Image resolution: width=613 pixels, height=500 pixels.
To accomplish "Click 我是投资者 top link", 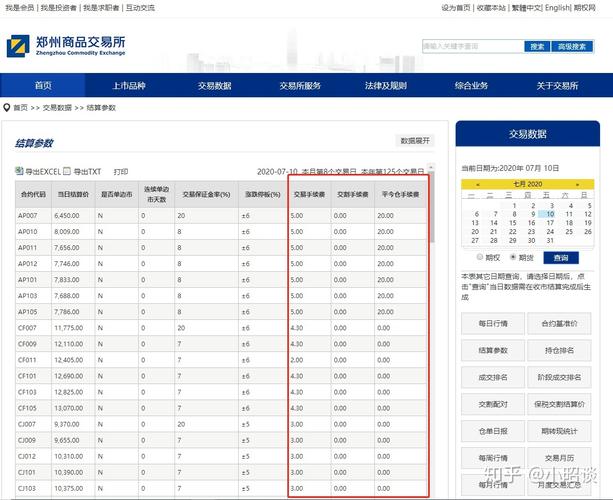I will point(58,7).
